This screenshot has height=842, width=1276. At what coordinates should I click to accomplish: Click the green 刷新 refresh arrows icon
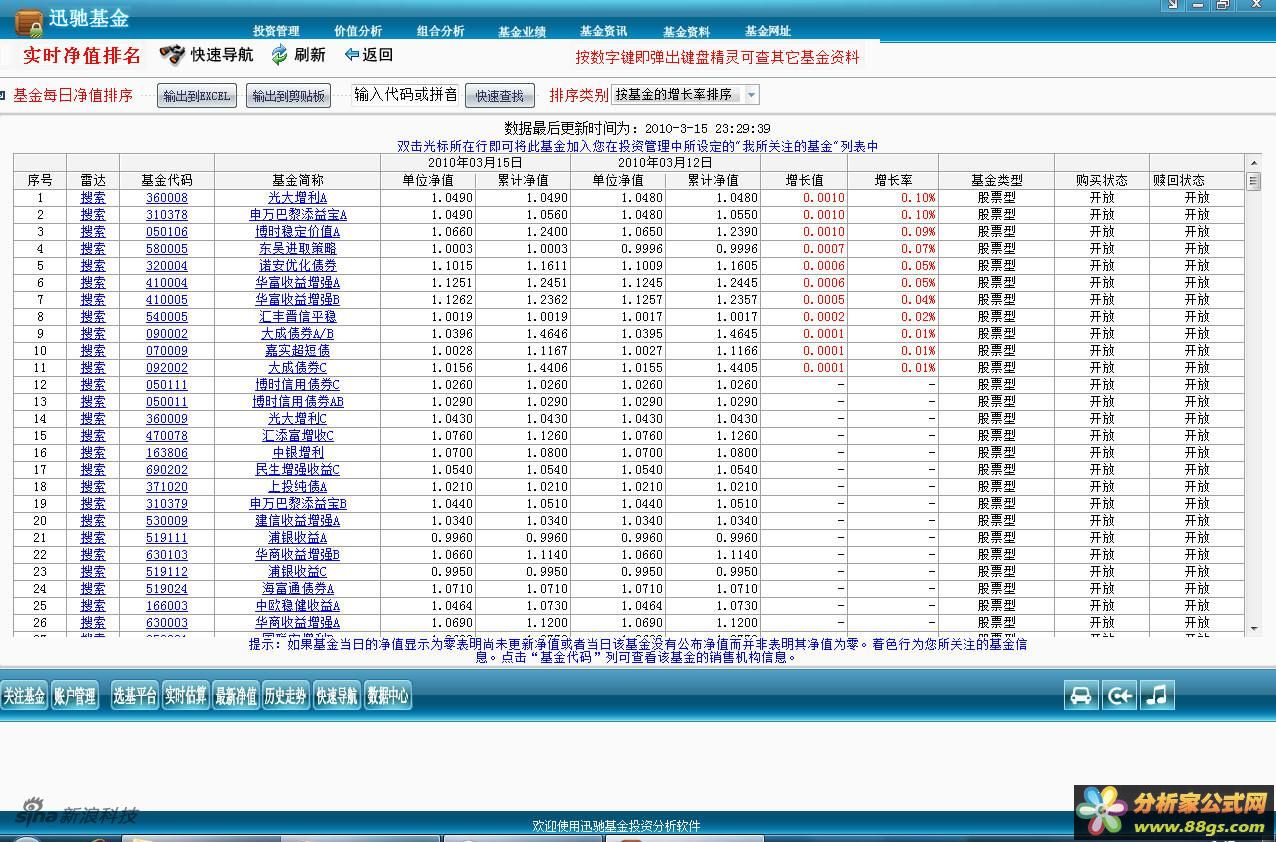280,55
